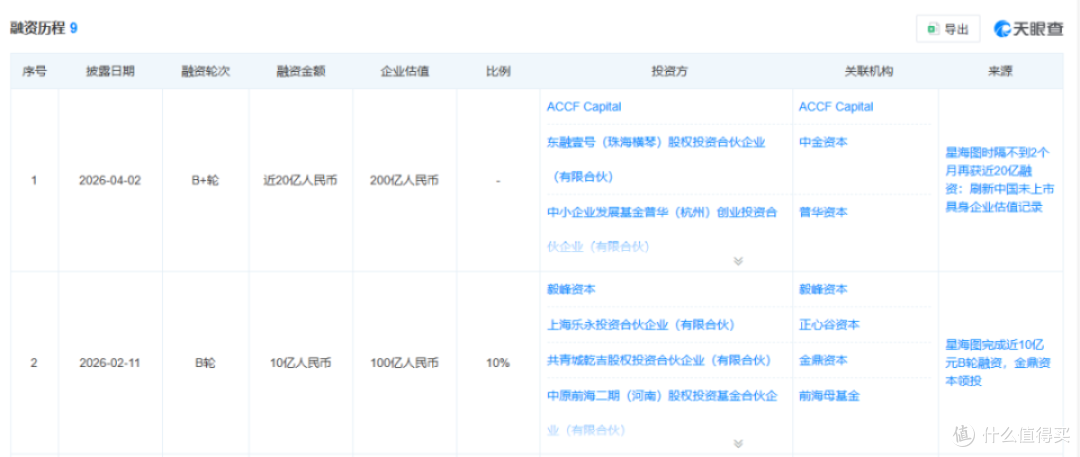
Task: Open the 天眼查 logo
Action: (x=1028, y=29)
